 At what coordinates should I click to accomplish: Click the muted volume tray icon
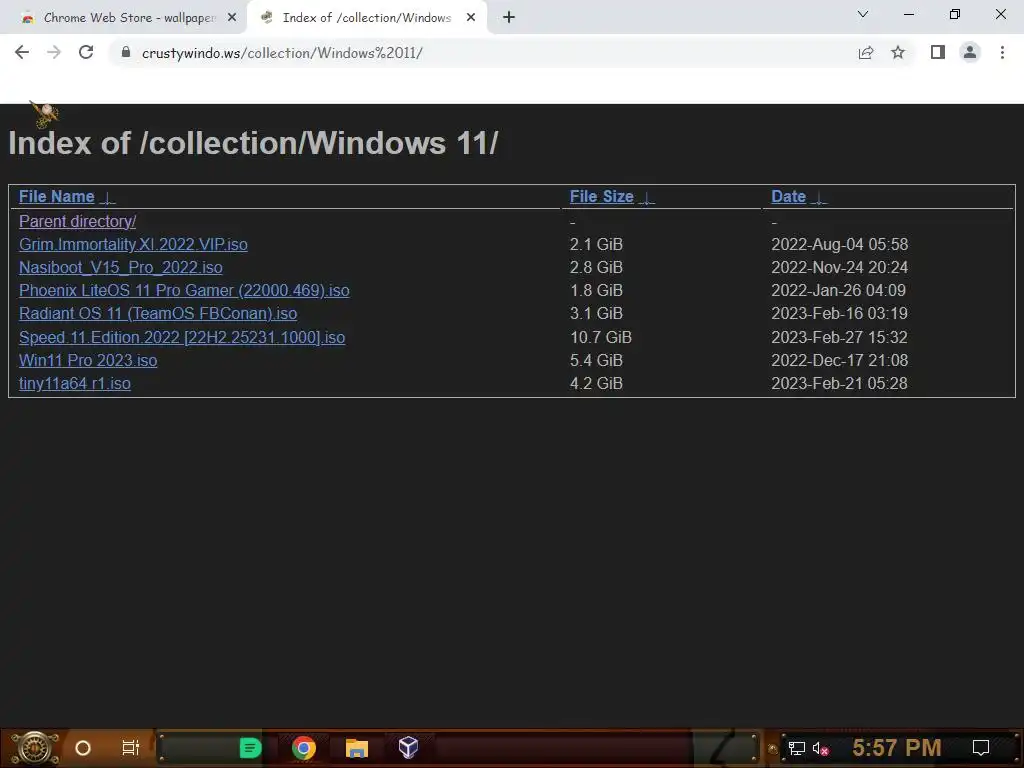tap(820, 748)
